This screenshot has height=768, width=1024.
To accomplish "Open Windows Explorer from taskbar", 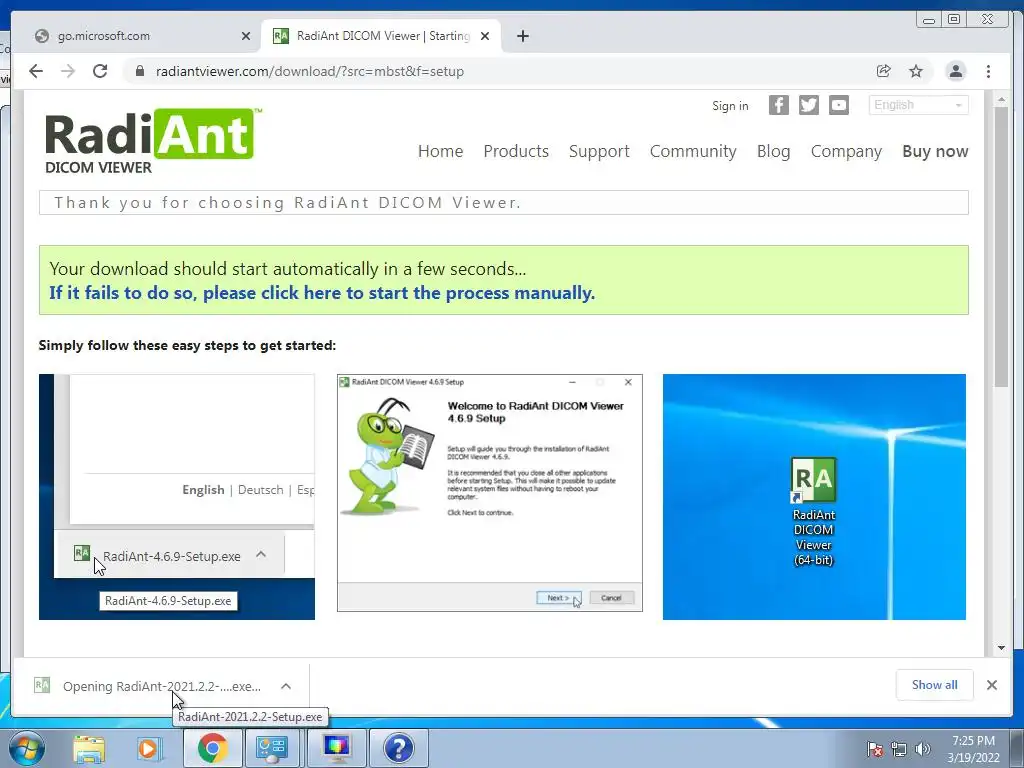I will (x=89, y=748).
